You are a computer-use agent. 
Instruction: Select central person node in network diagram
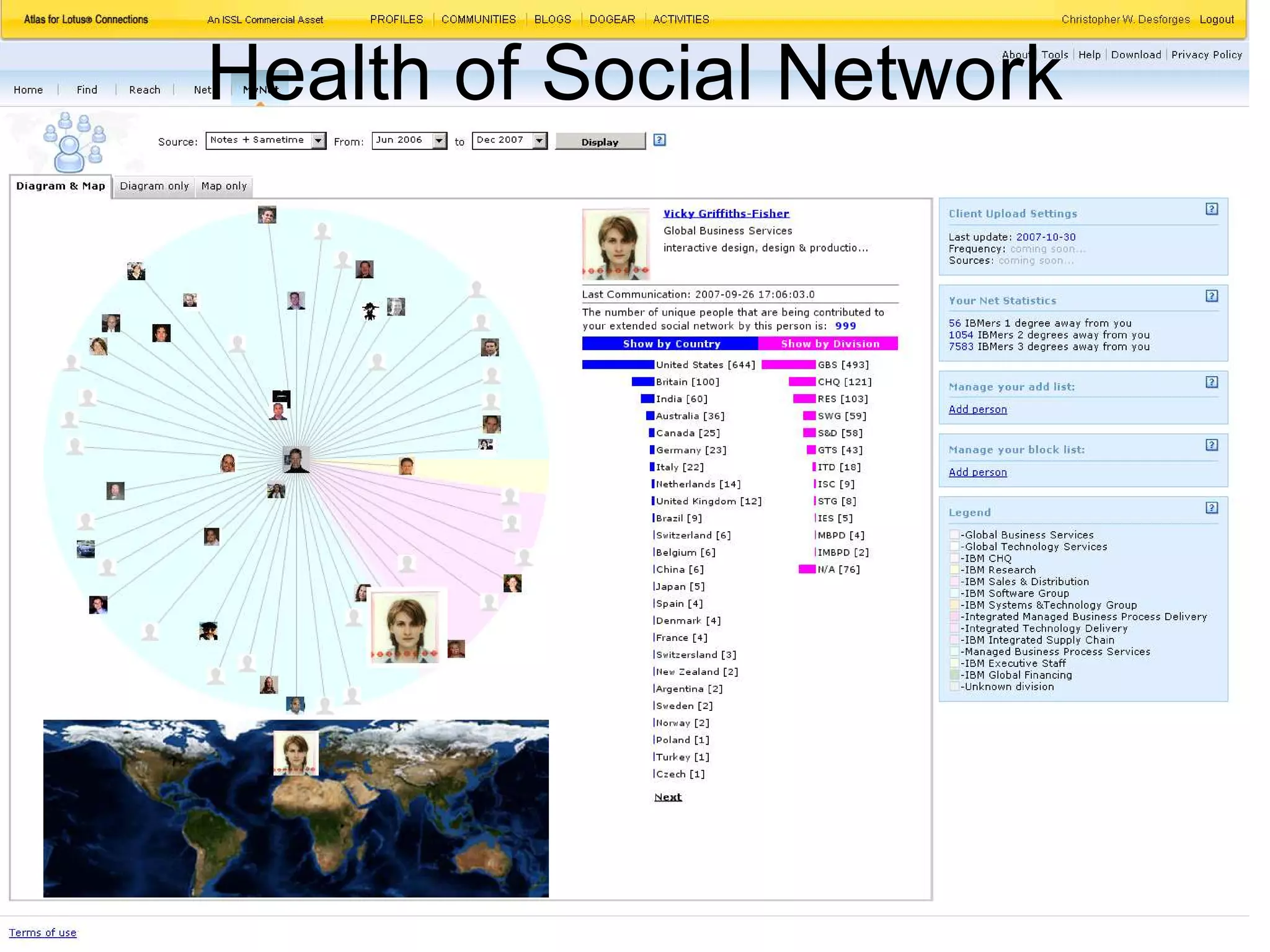pyautogui.click(x=296, y=459)
